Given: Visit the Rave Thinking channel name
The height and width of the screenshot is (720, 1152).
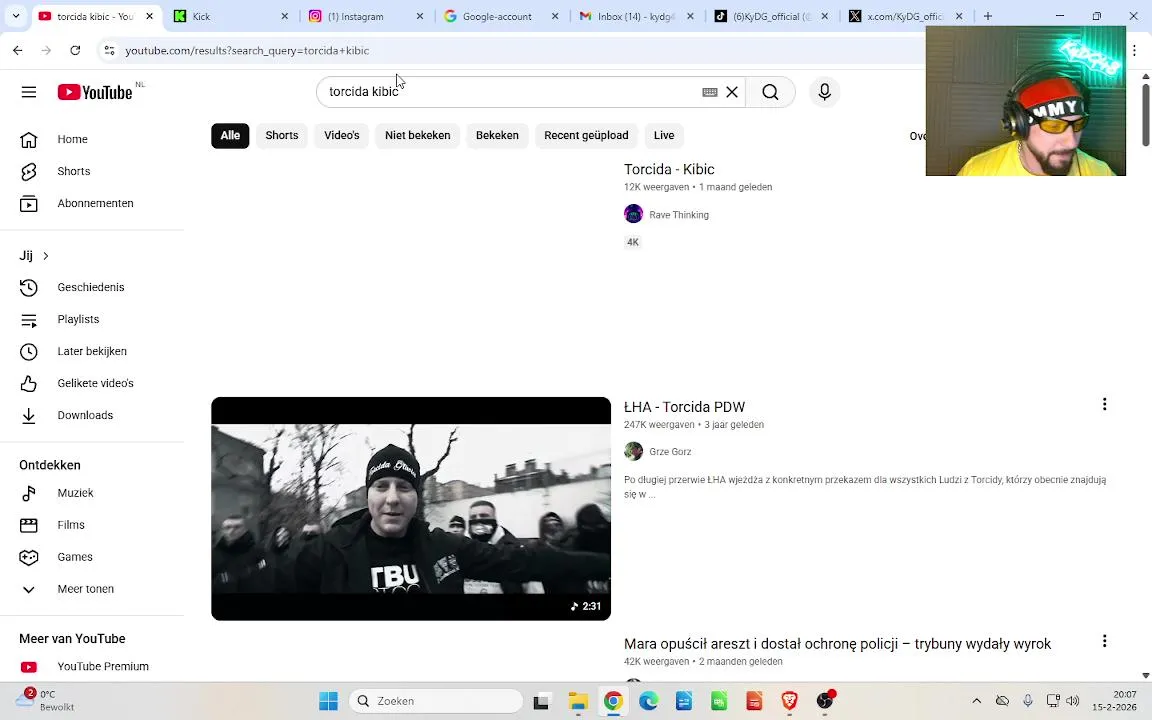Looking at the screenshot, I should point(679,215).
